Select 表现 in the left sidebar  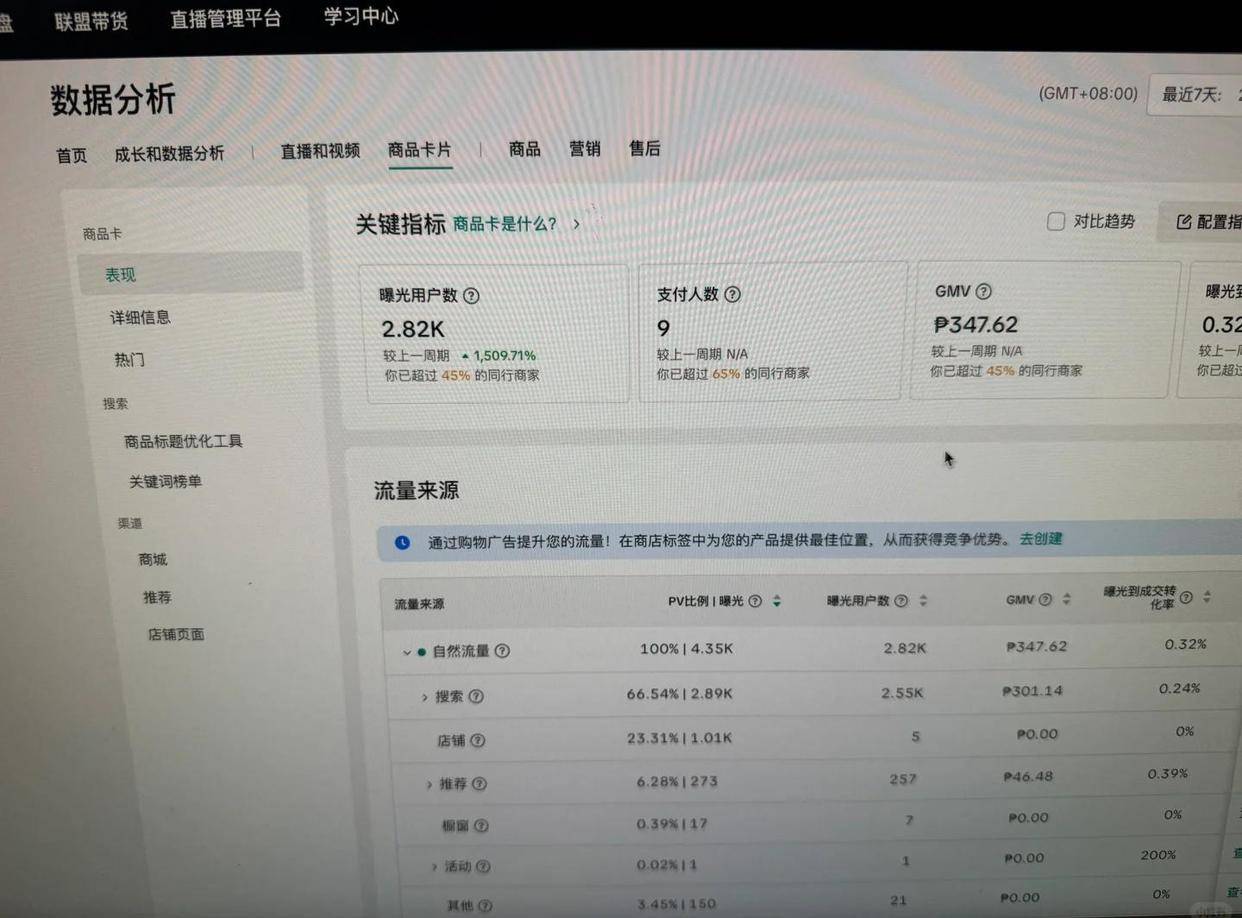120,274
